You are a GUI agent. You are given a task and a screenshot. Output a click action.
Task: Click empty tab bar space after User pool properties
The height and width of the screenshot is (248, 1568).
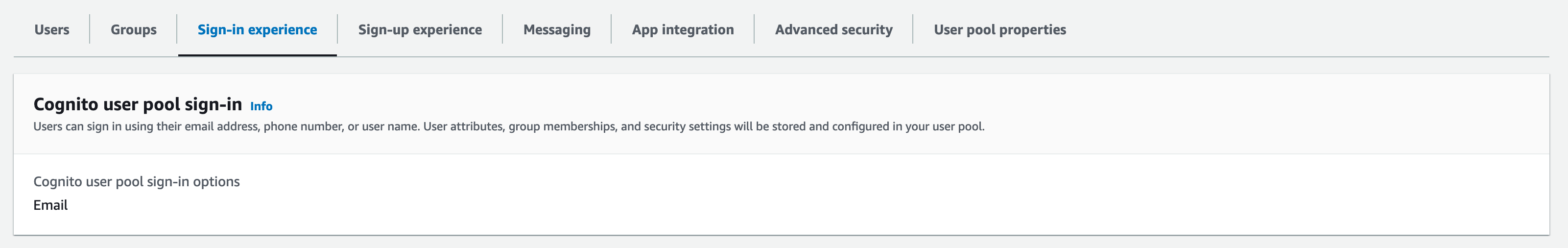pyautogui.click(x=1308, y=29)
